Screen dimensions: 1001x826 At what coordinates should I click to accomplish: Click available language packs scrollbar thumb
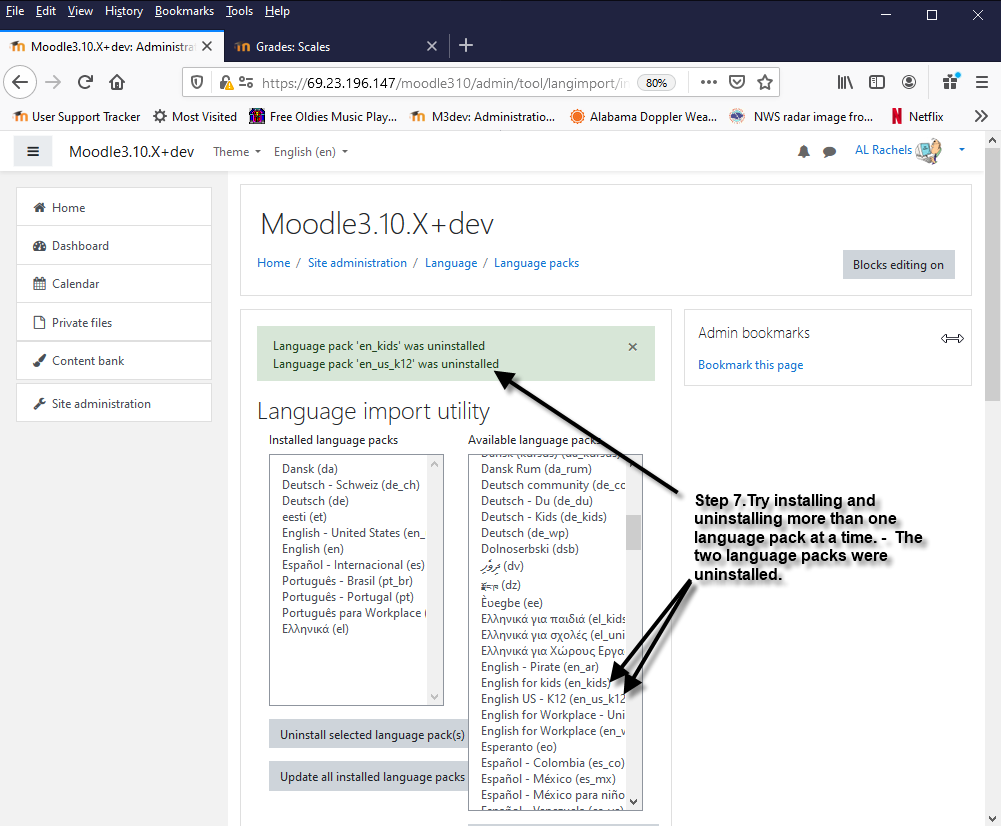click(x=633, y=532)
